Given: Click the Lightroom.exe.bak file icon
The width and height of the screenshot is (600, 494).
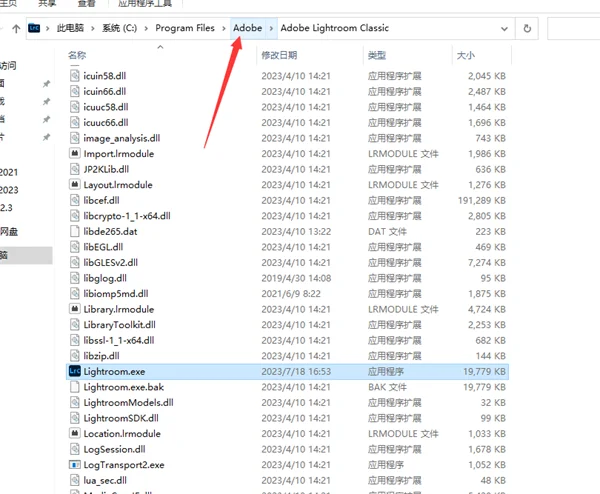Looking at the screenshot, I should click(75, 387).
